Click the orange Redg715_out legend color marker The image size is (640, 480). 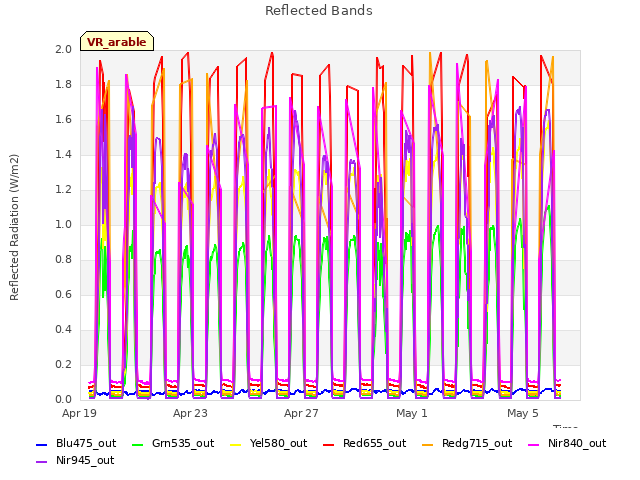[x=427, y=445]
